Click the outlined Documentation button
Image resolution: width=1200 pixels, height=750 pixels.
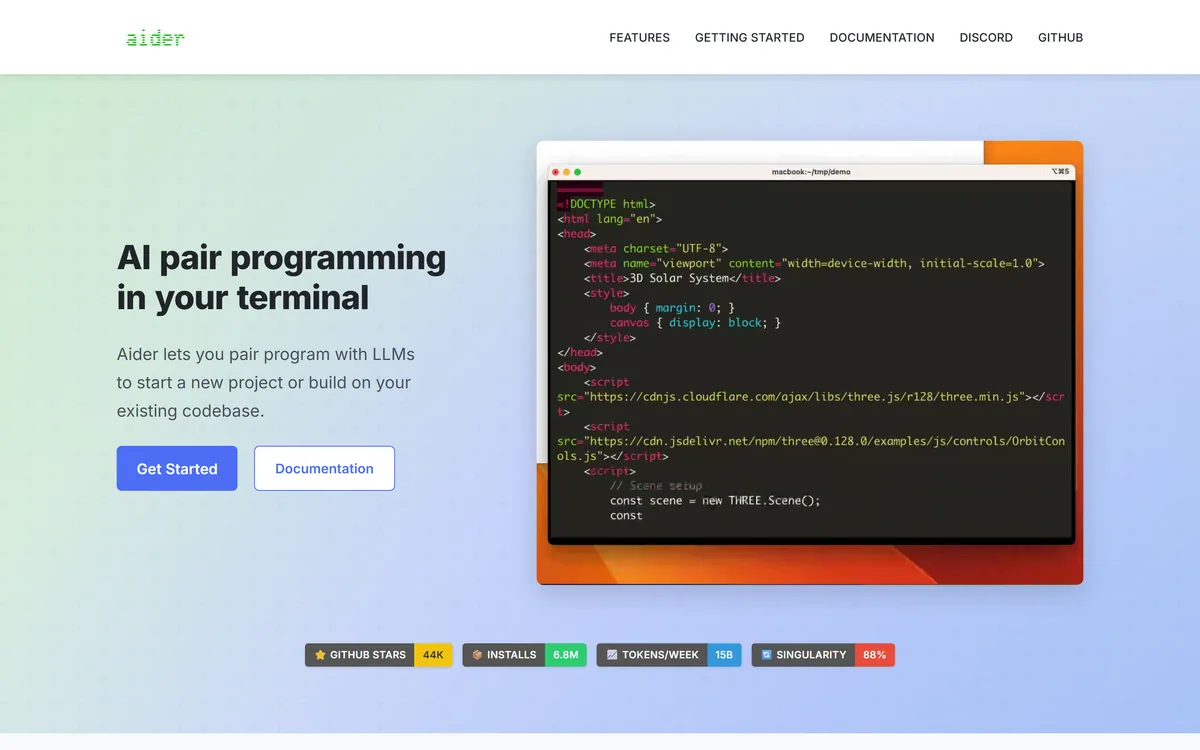(x=324, y=468)
